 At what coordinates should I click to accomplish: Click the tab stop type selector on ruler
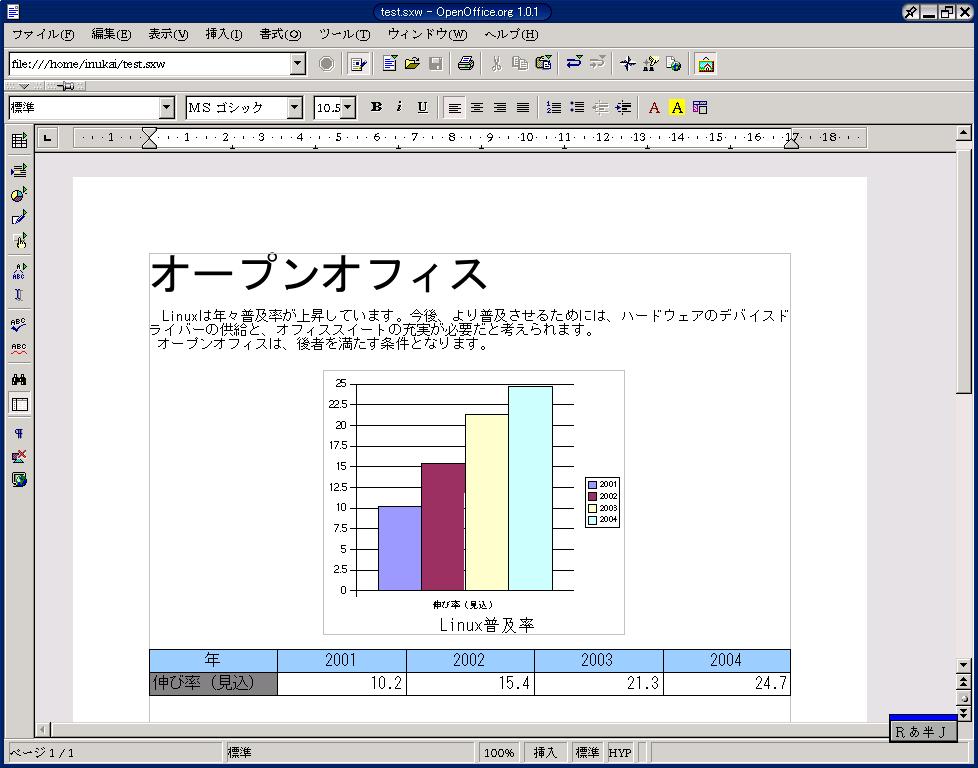pos(47,138)
